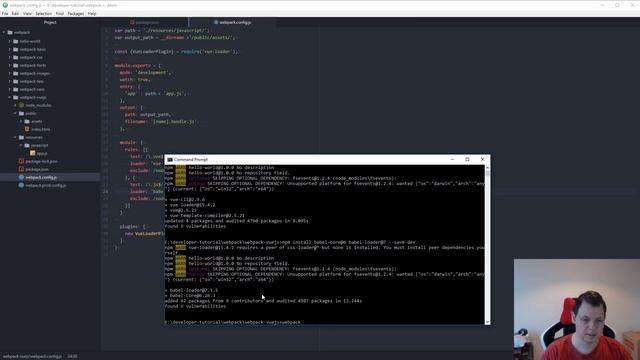Open the Edit menu
Screen dimensions: 640x360
15,13
